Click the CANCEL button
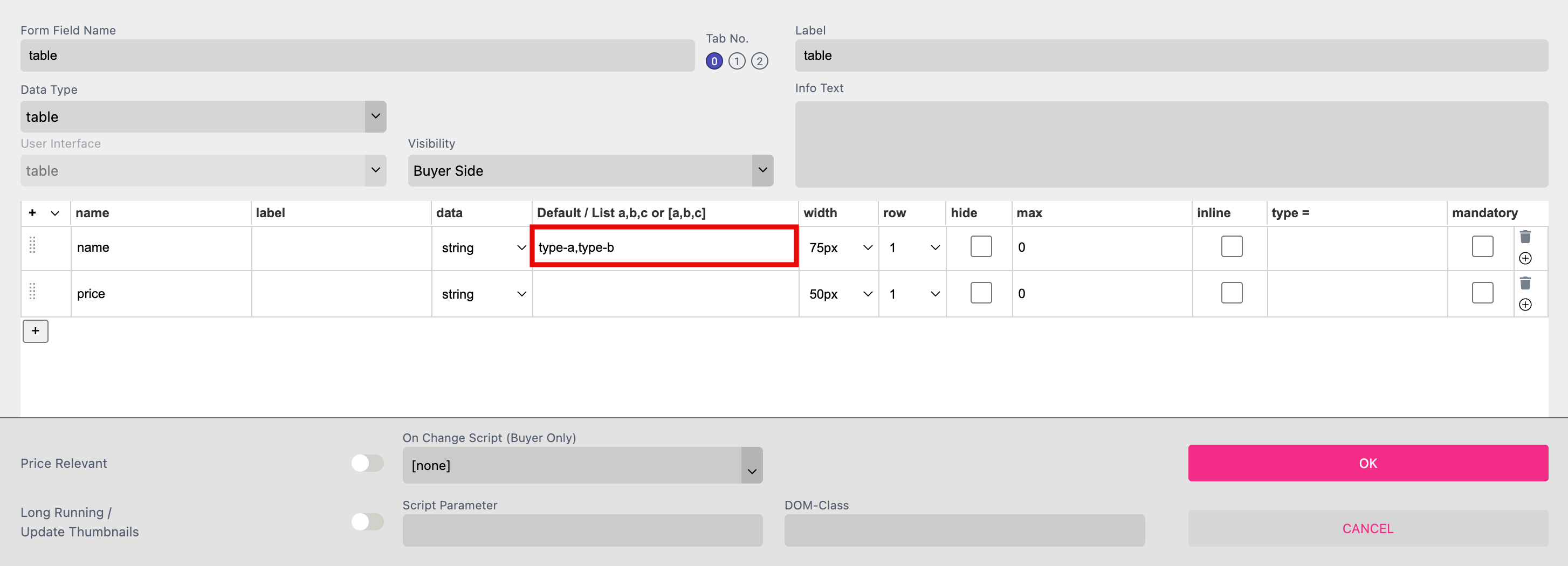Screen dimensions: 1568x566 [x=1368, y=528]
